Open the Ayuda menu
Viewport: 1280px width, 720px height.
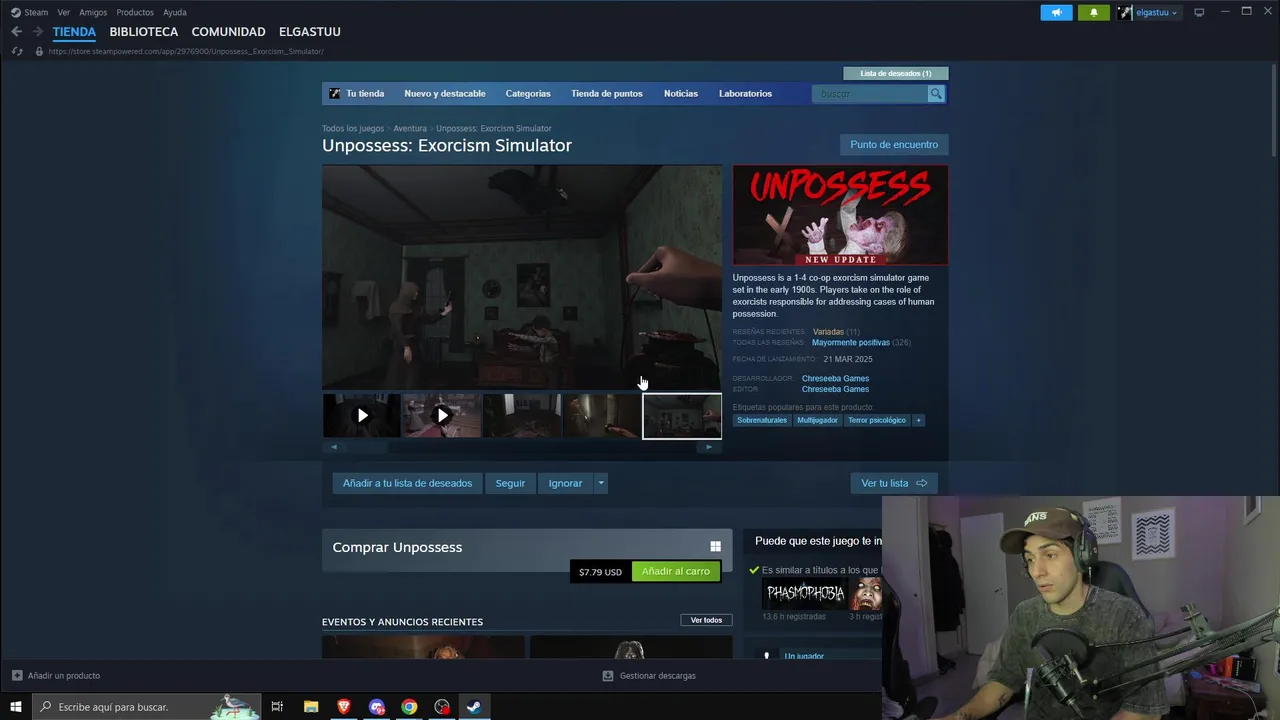(175, 12)
